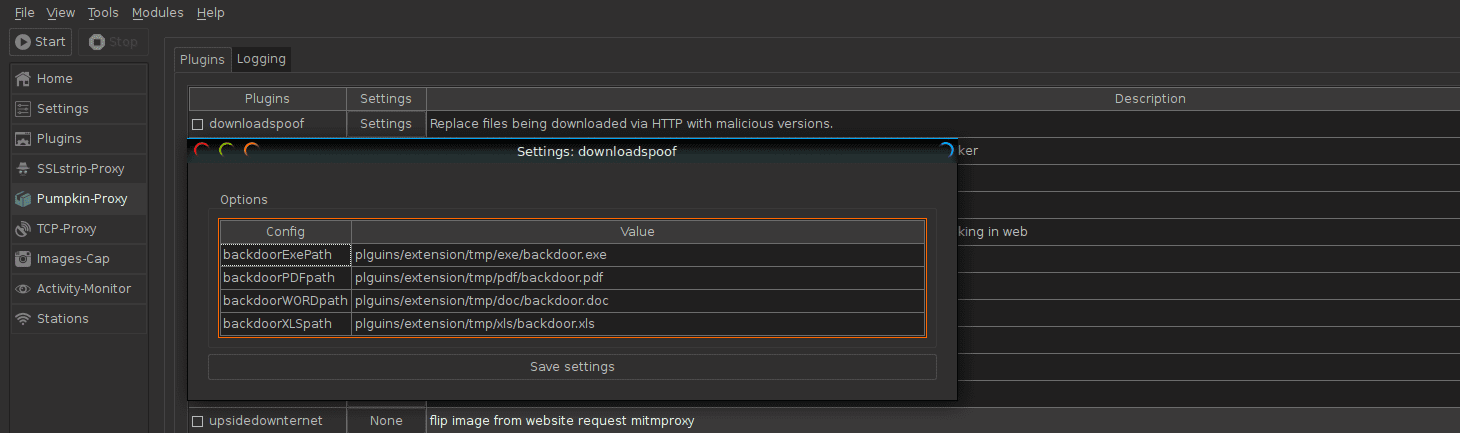Switch to the Logging tab
The image size is (1460, 433).
[261, 59]
